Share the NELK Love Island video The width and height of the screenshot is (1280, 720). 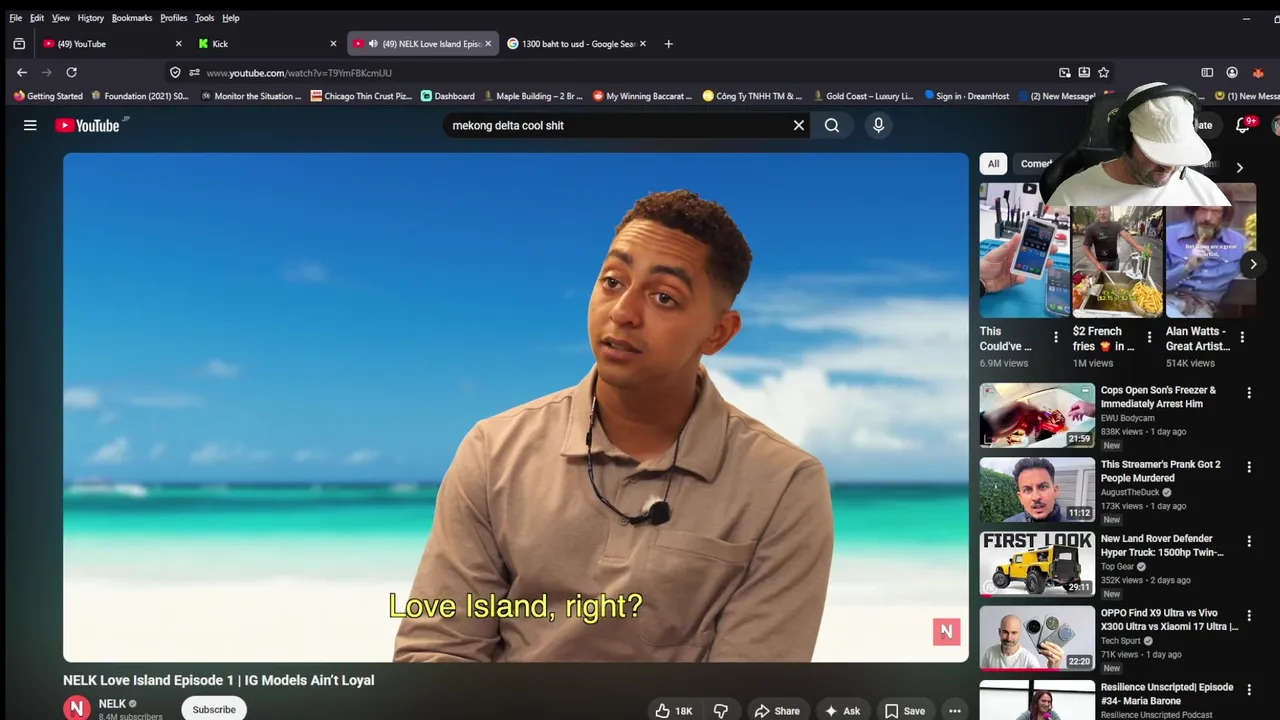pyautogui.click(x=777, y=711)
